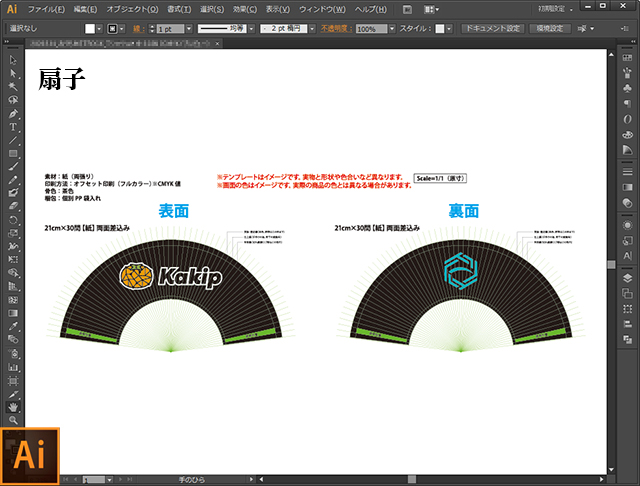This screenshot has height=486, width=640.
Task: Close the open document tab
Action: [x=217, y=43]
